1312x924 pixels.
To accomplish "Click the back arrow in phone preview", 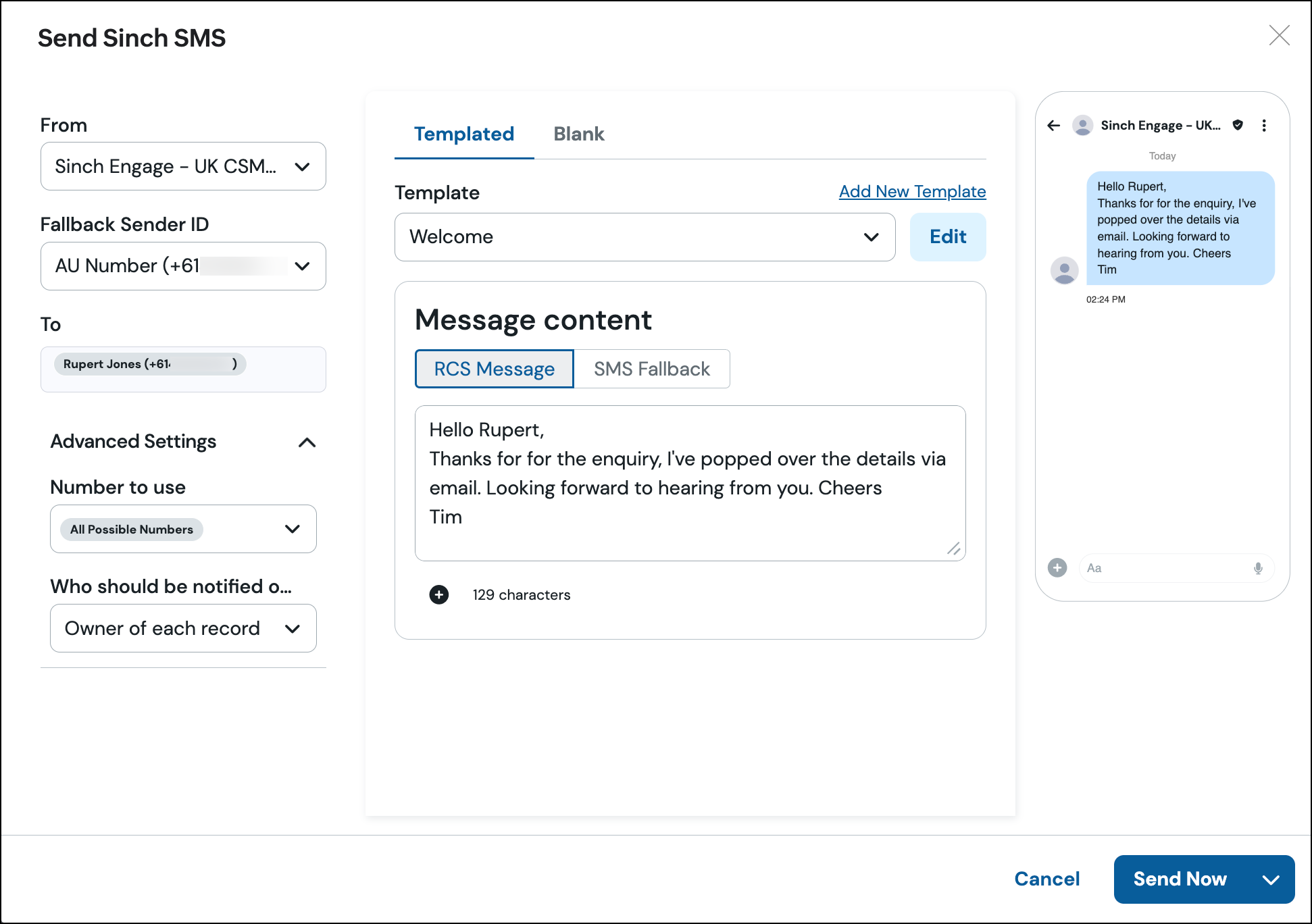I will (1053, 126).
